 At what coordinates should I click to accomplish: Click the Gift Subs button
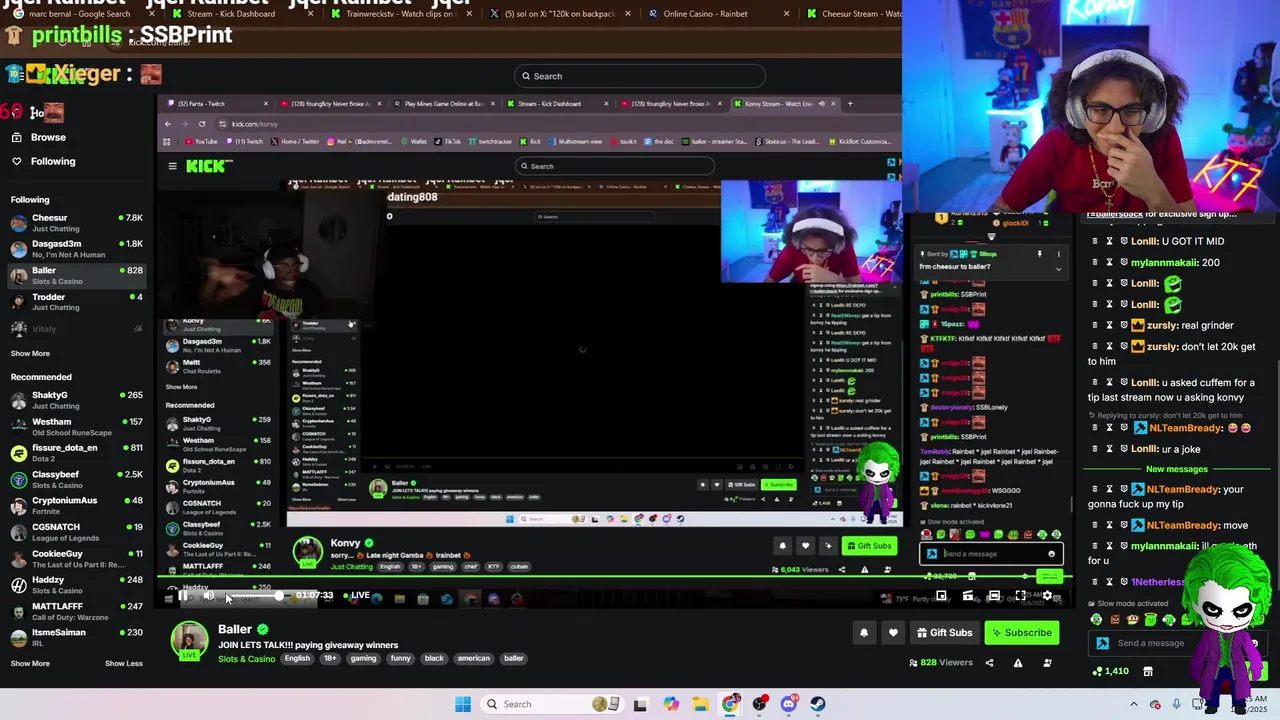pyautogui.click(x=944, y=632)
